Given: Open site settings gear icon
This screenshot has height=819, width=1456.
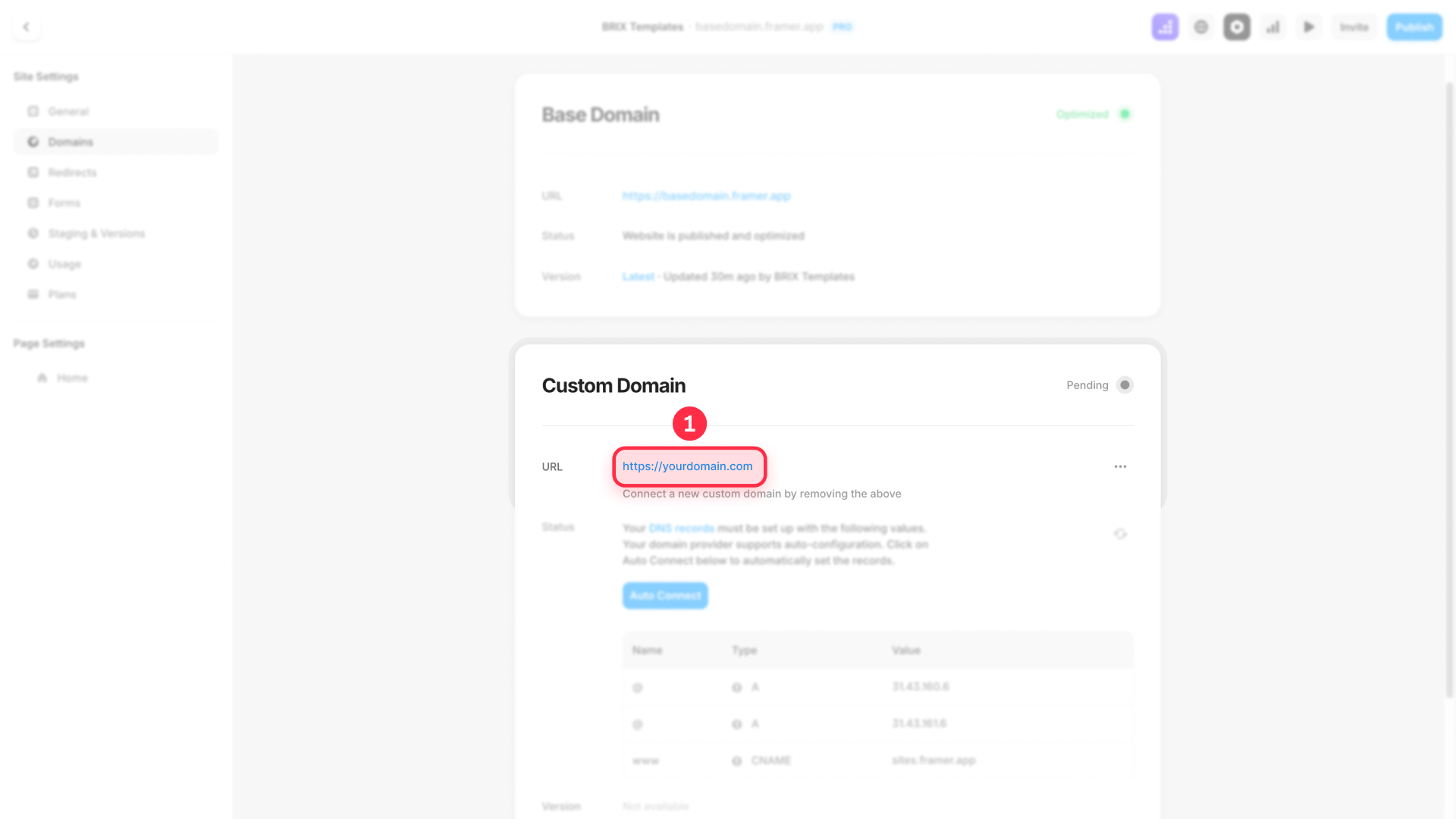Looking at the screenshot, I should [x=1237, y=27].
